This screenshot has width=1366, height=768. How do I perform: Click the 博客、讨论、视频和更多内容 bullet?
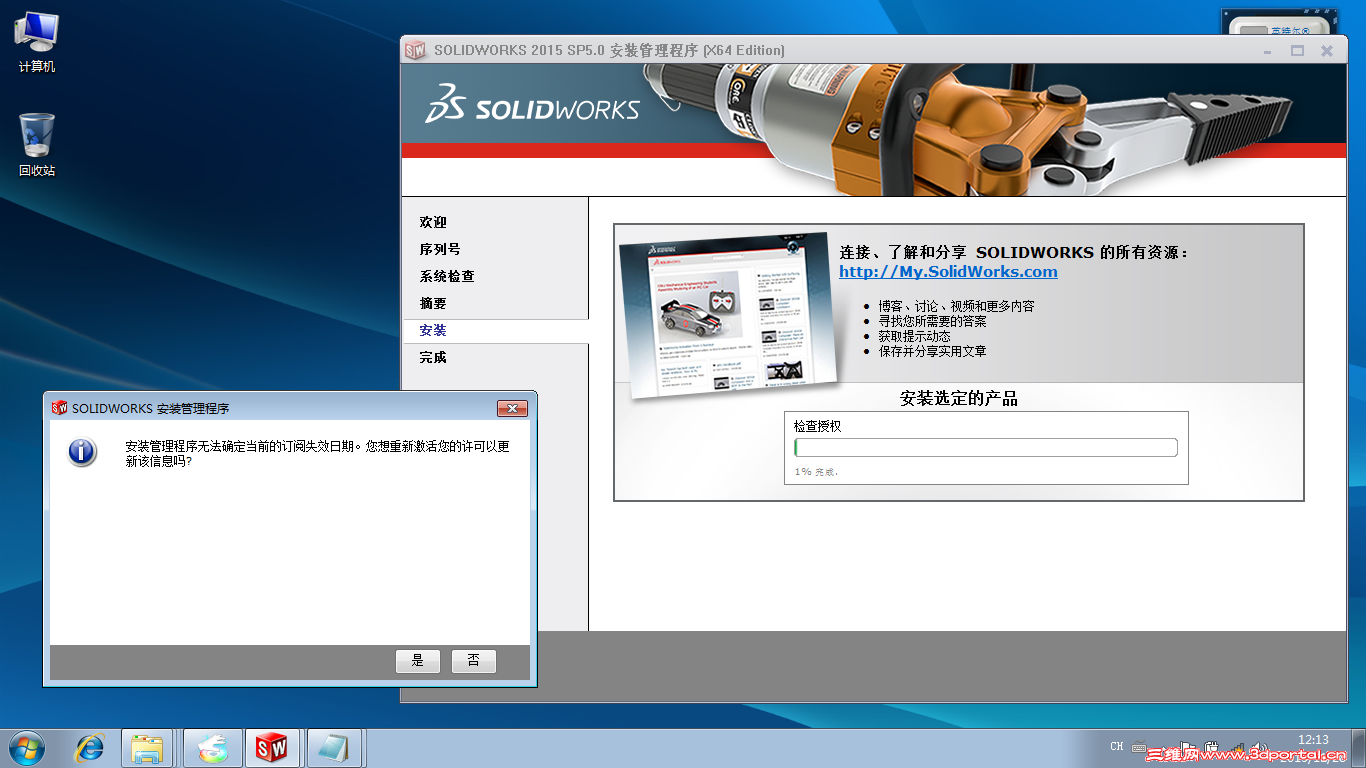tap(956, 306)
